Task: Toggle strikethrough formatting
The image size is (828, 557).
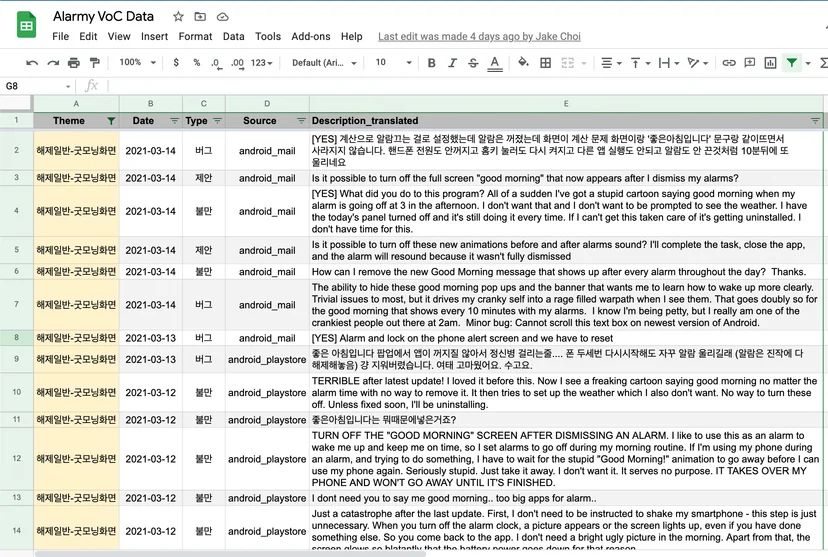Action: [473, 63]
